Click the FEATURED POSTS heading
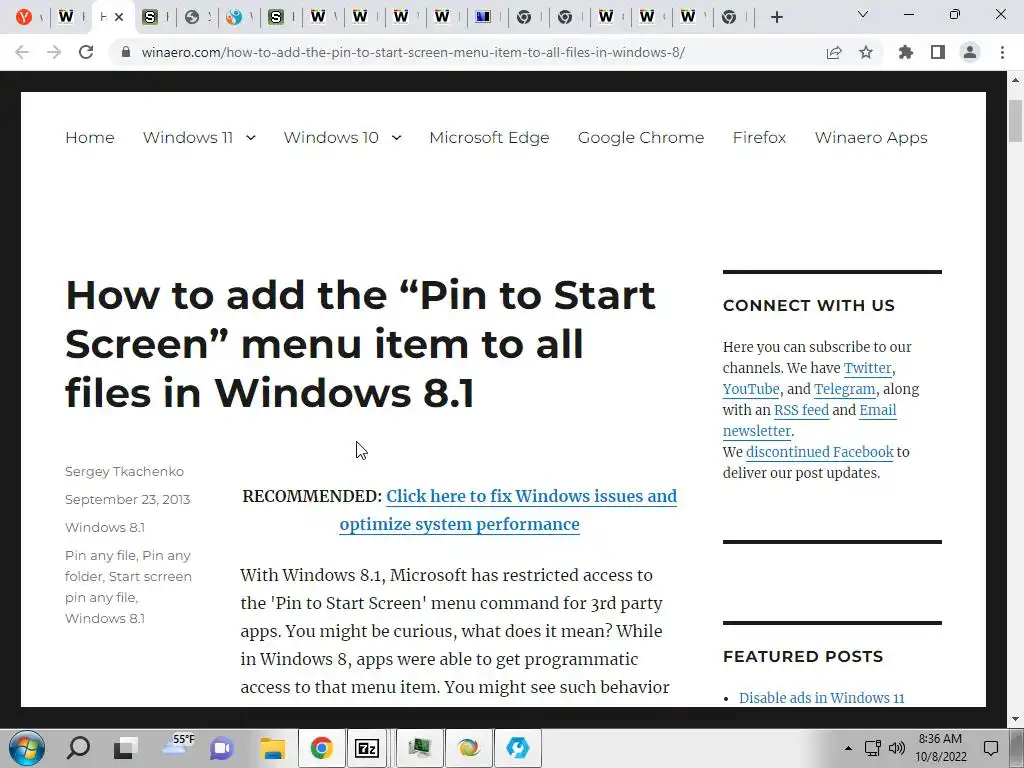 click(x=803, y=656)
